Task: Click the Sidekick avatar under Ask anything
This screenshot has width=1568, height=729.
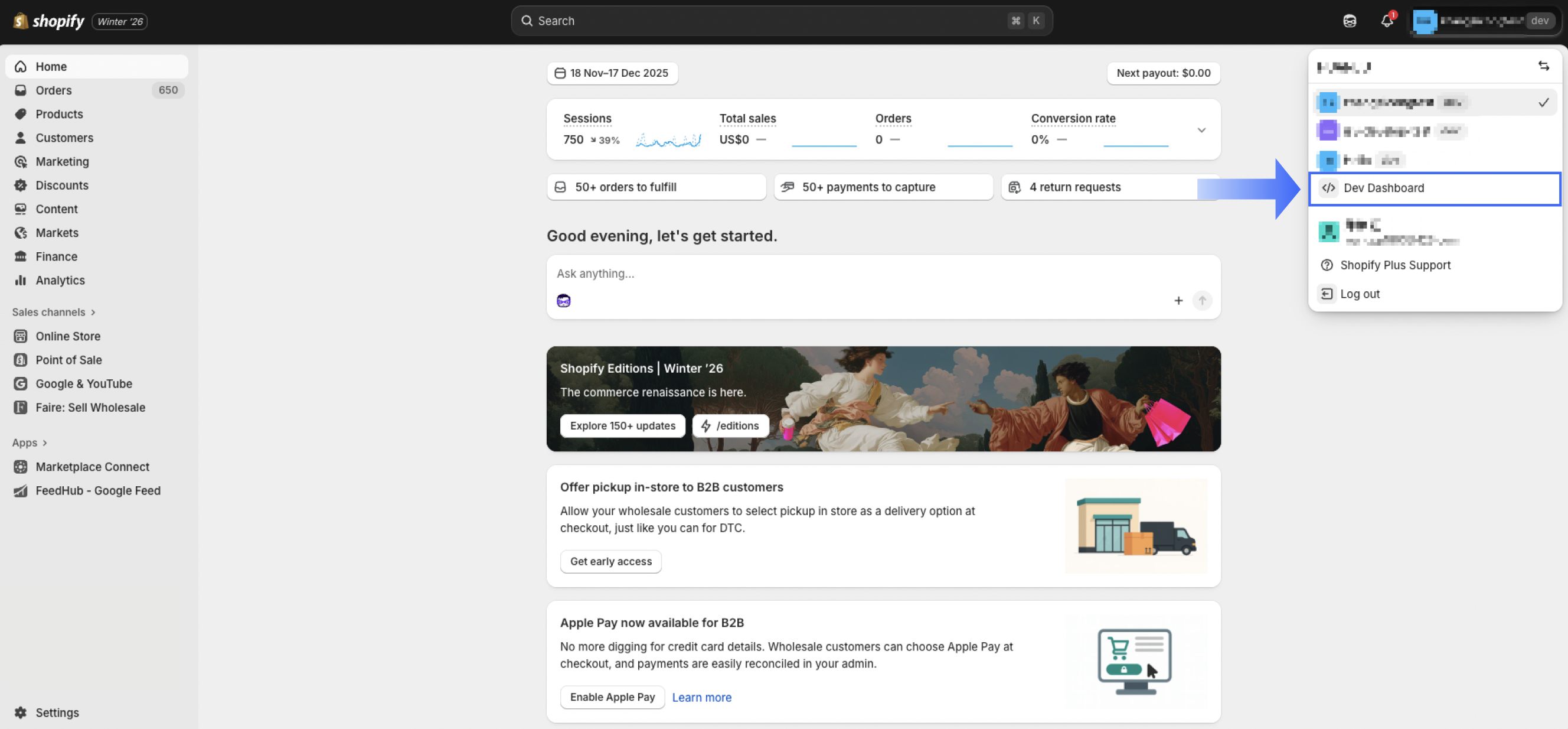Action: click(x=563, y=300)
